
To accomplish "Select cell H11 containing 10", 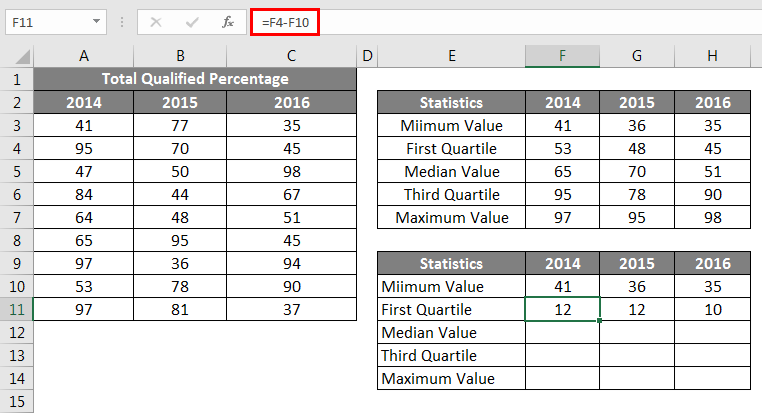I will click(712, 310).
